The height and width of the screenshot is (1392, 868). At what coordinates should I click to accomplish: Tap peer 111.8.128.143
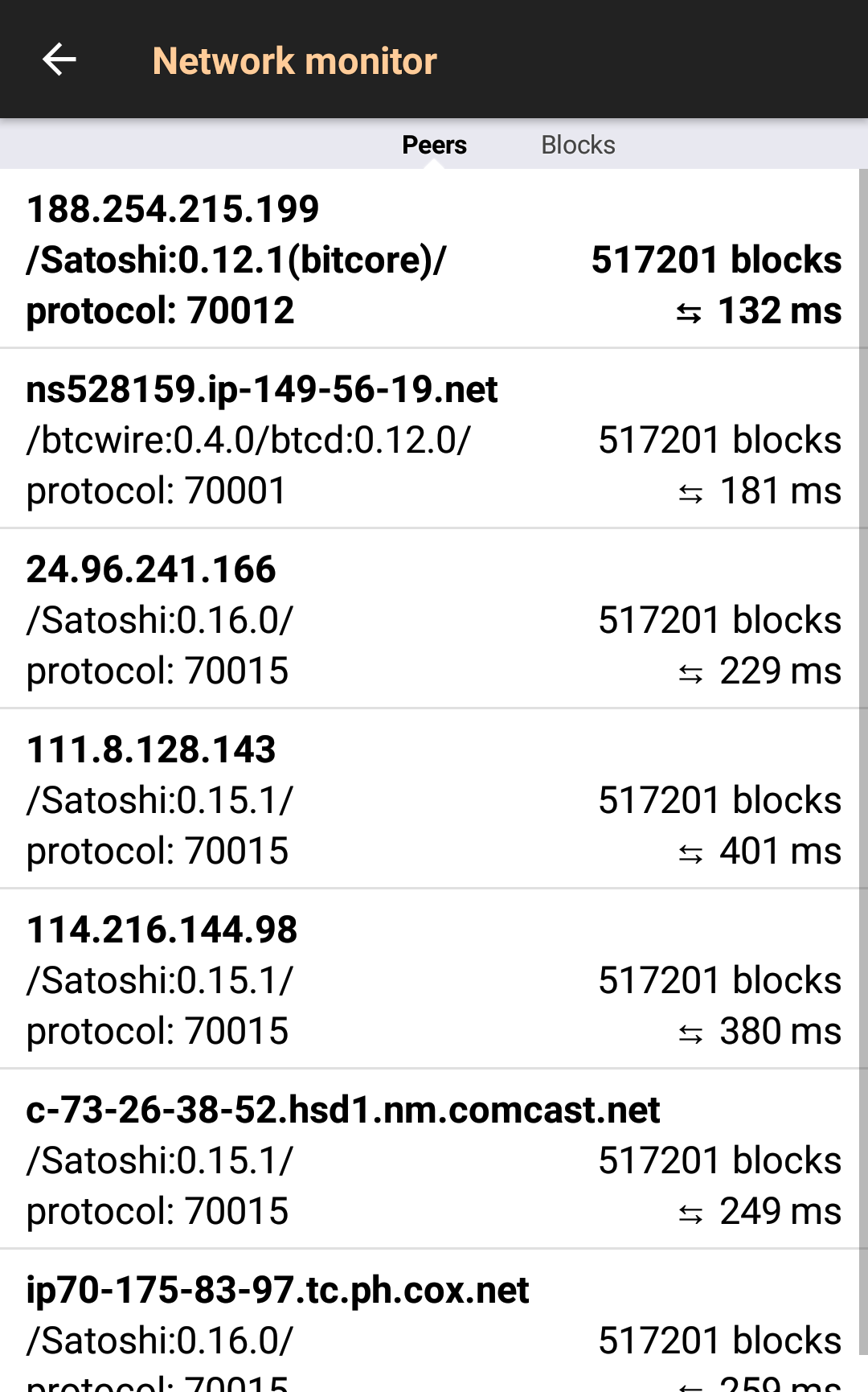[151, 749]
